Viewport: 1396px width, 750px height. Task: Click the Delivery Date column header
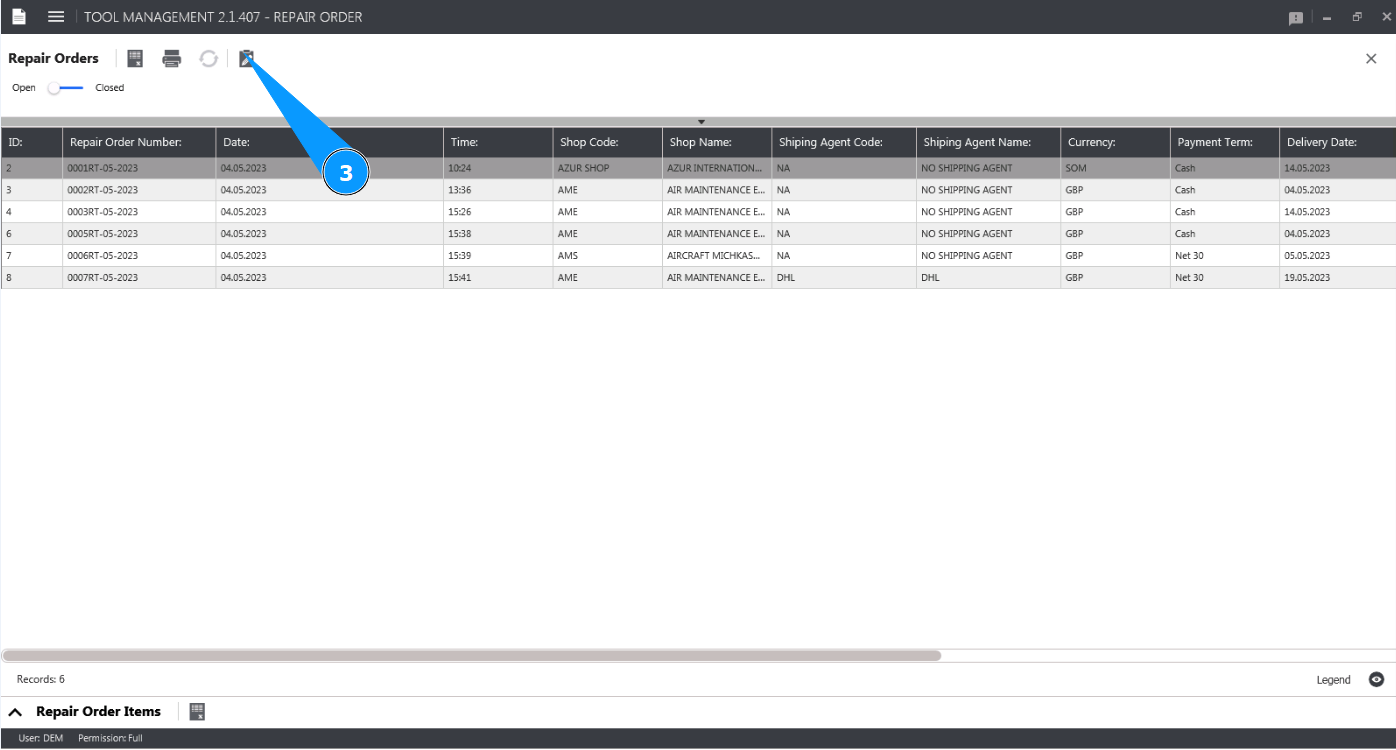coord(1338,142)
